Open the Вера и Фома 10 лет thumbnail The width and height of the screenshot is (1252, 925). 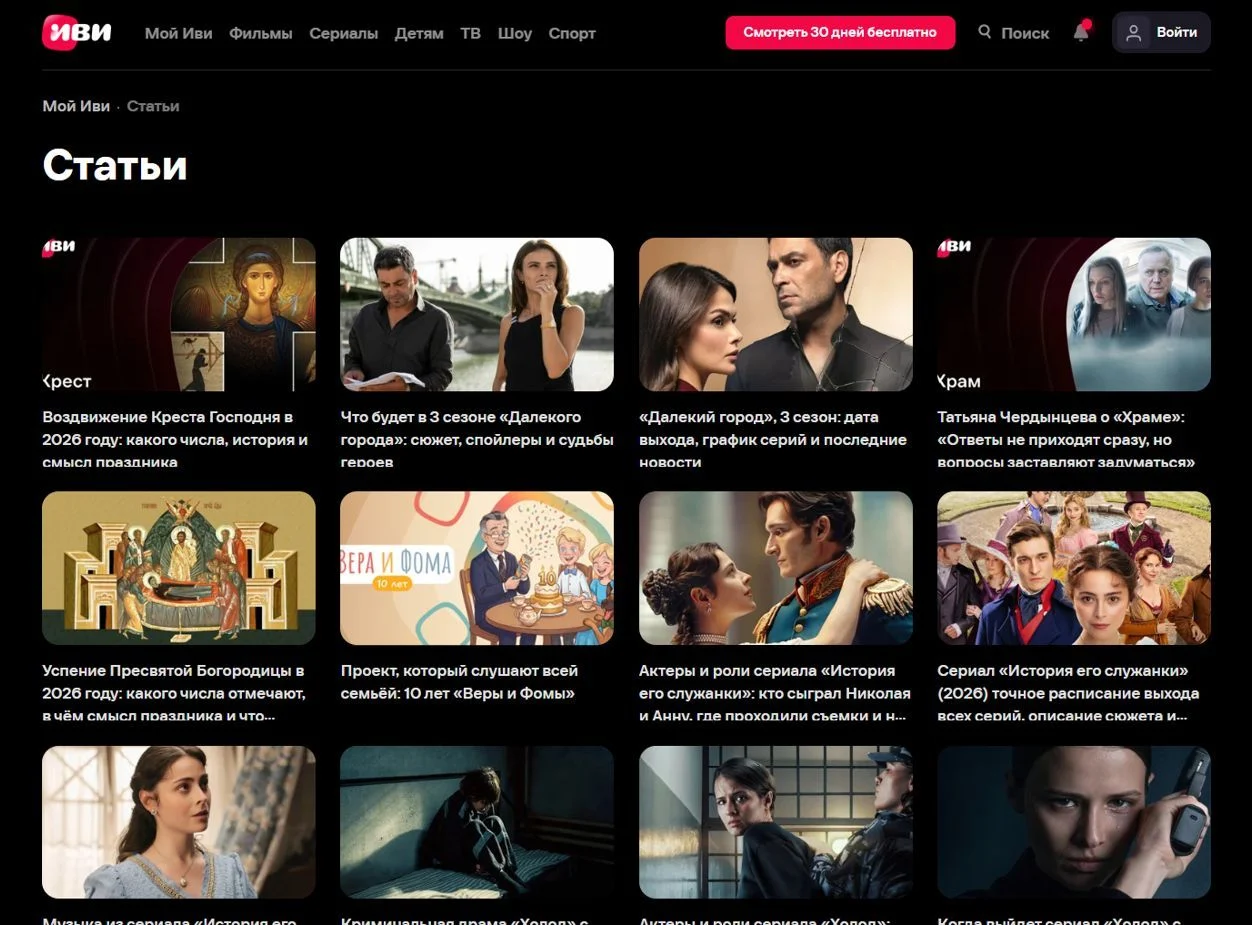477,568
